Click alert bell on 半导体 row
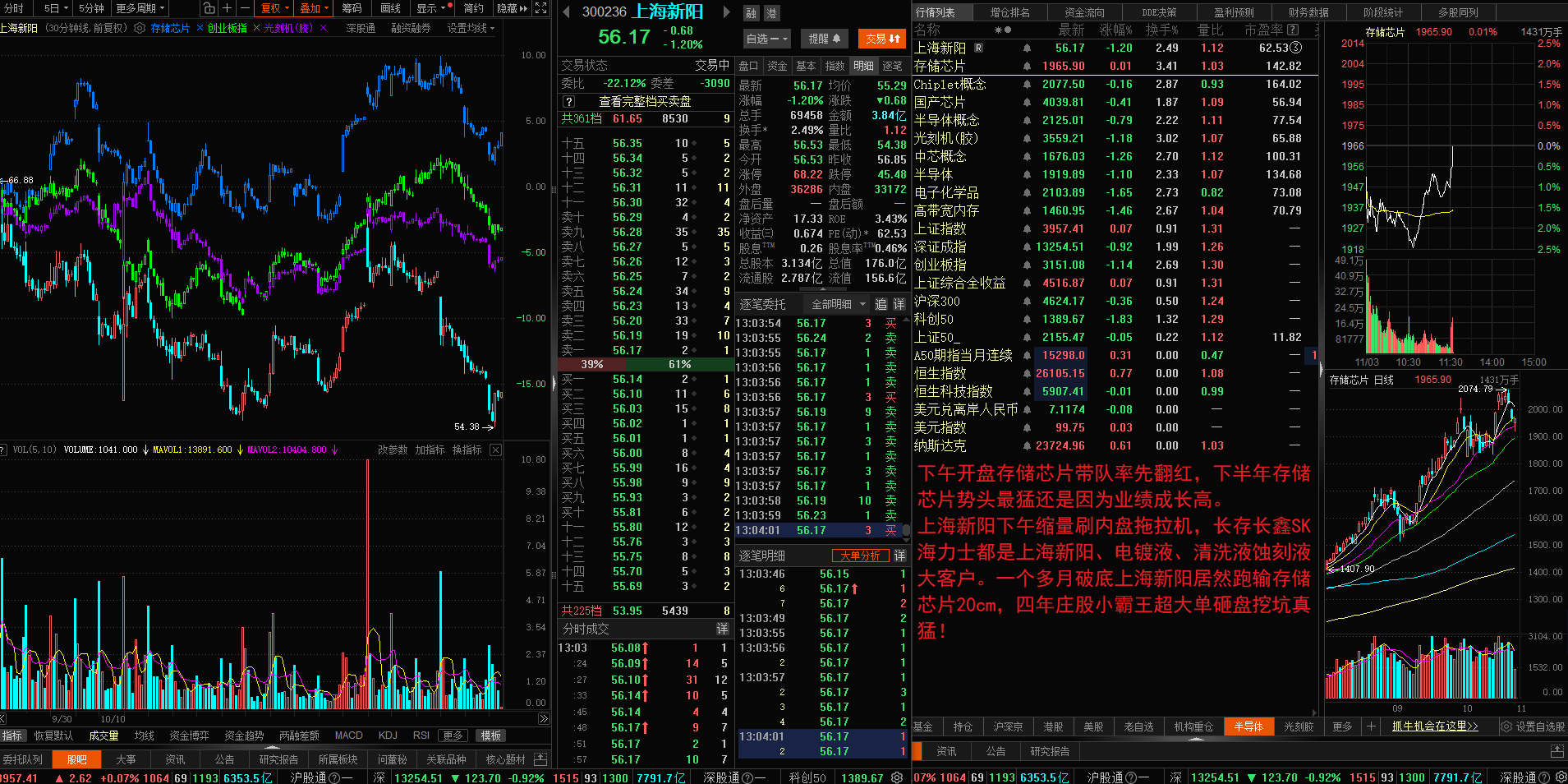The height and width of the screenshot is (784, 1568). 1027,175
